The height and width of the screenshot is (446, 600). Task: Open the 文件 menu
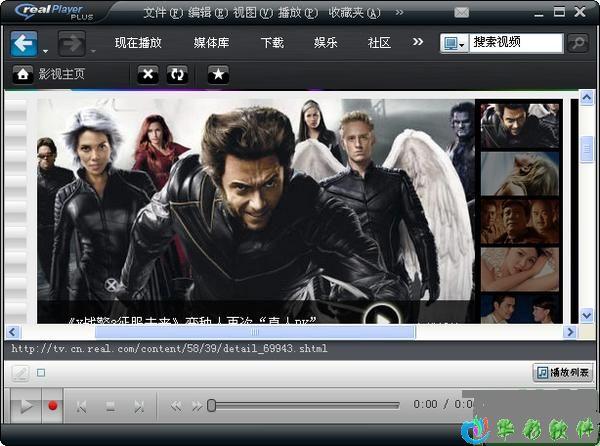point(163,13)
